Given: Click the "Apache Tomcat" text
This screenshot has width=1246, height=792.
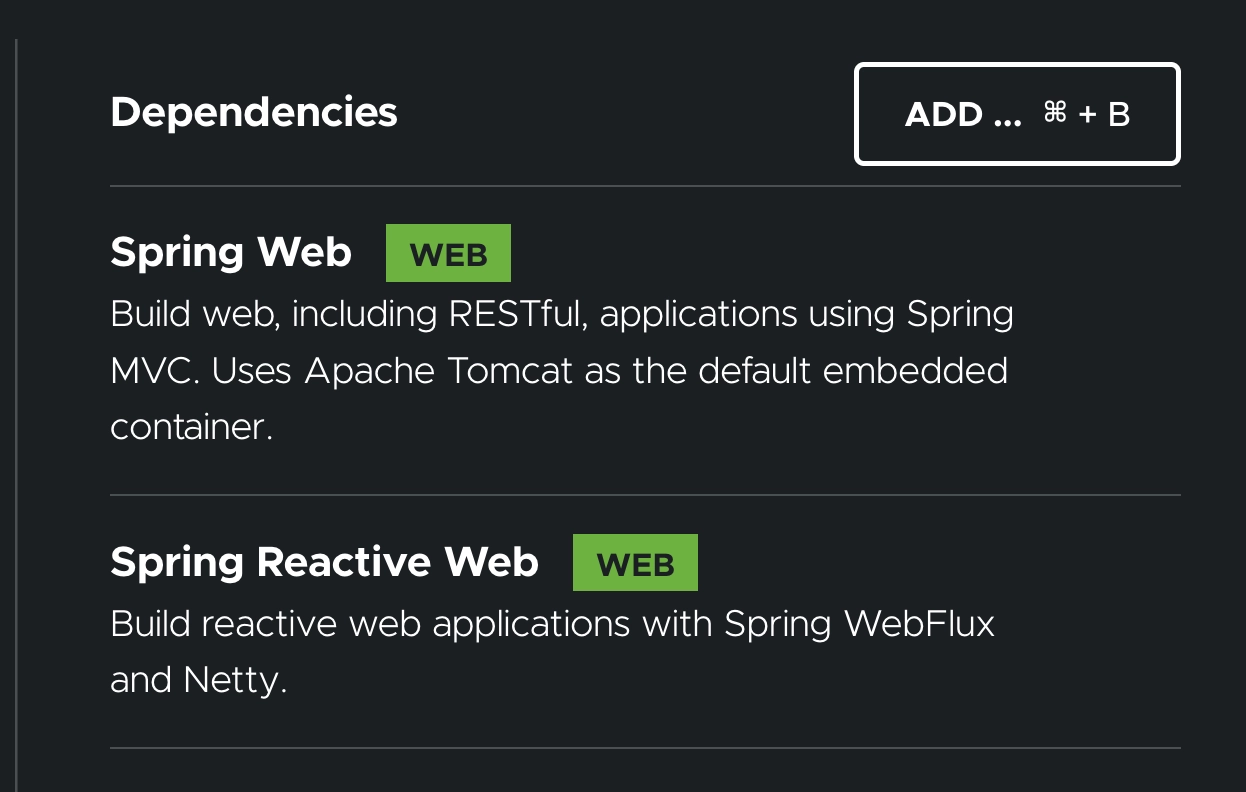Looking at the screenshot, I should point(439,371).
